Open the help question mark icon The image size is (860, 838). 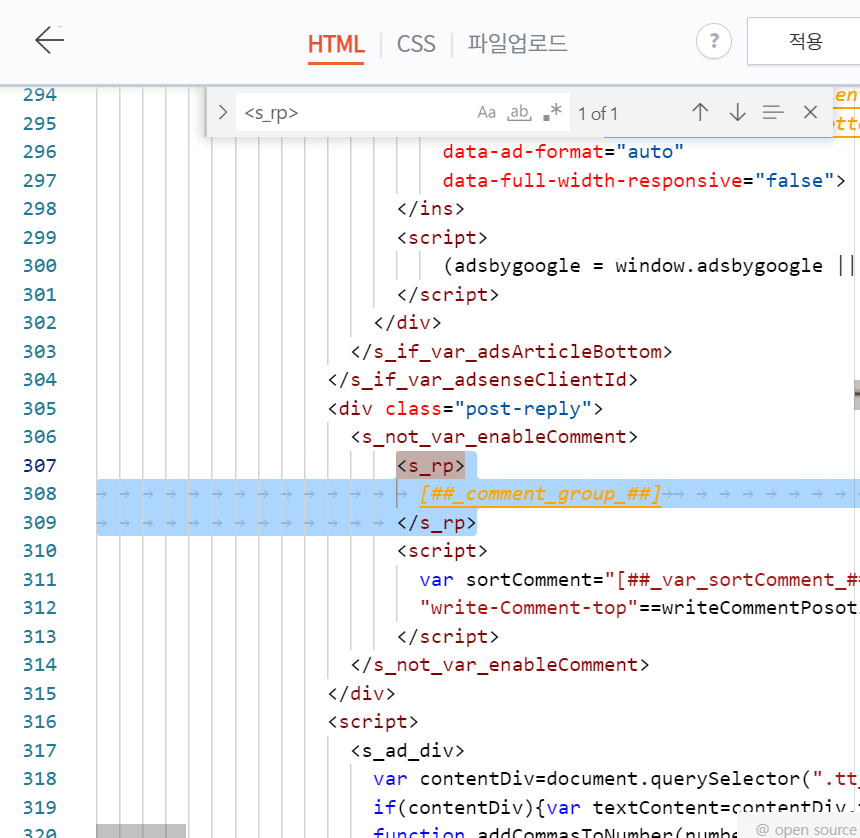pyautogui.click(x=714, y=41)
